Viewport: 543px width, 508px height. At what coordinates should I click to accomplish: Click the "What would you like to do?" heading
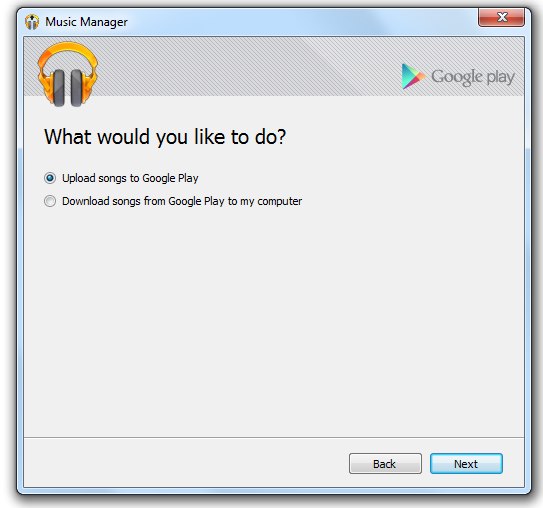(165, 137)
